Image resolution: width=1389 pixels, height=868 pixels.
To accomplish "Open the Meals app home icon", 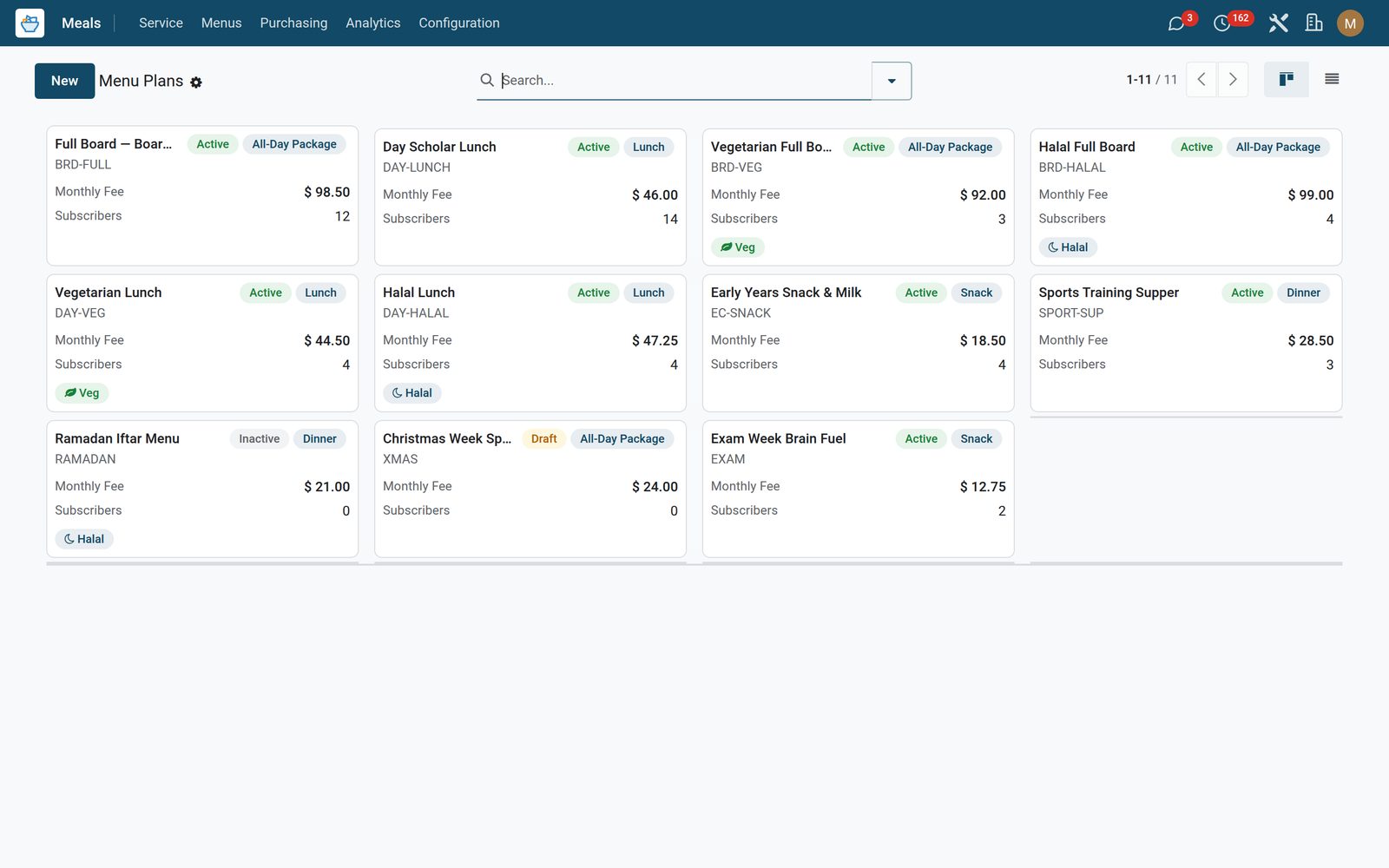I will point(30,23).
